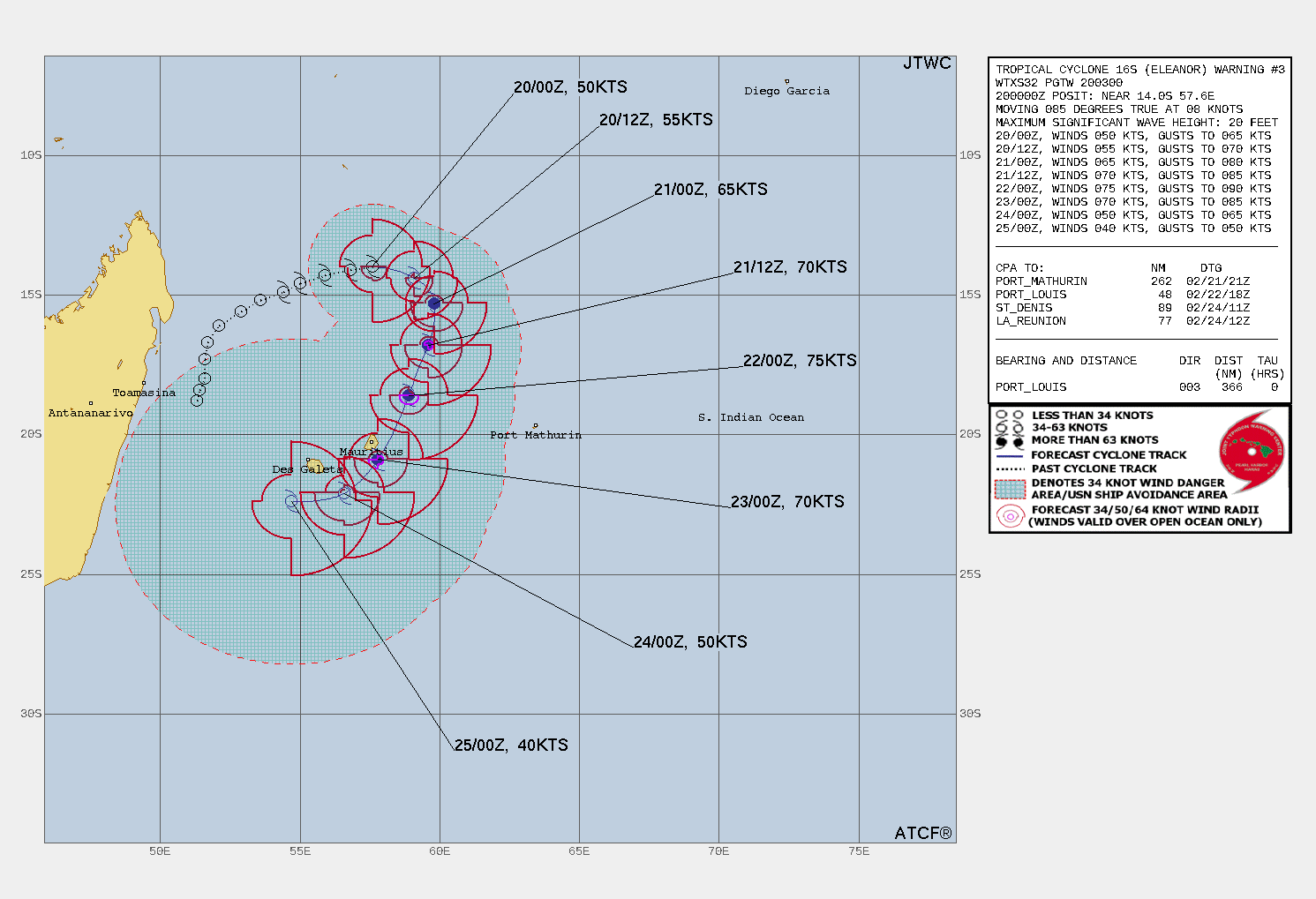Click the 21/00Z forecast position cyclone marker

(x=433, y=303)
